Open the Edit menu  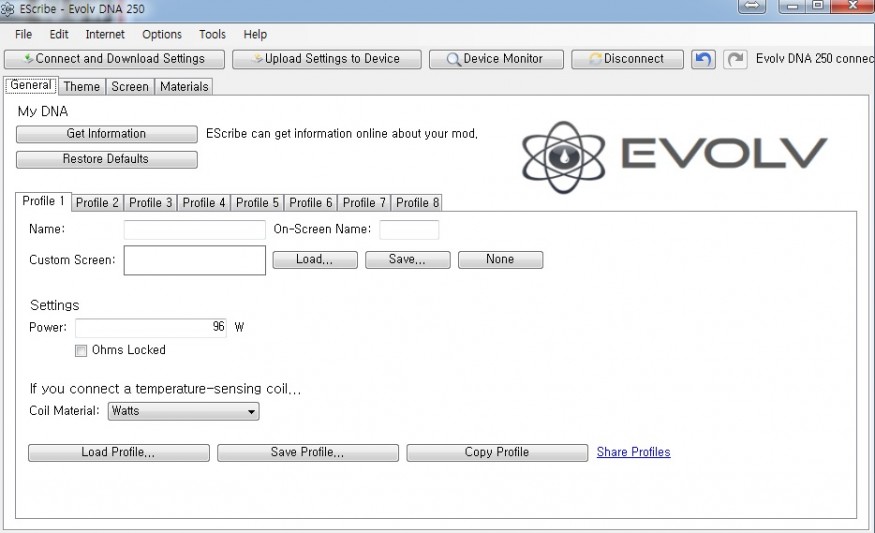pyautogui.click(x=59, y=35)
